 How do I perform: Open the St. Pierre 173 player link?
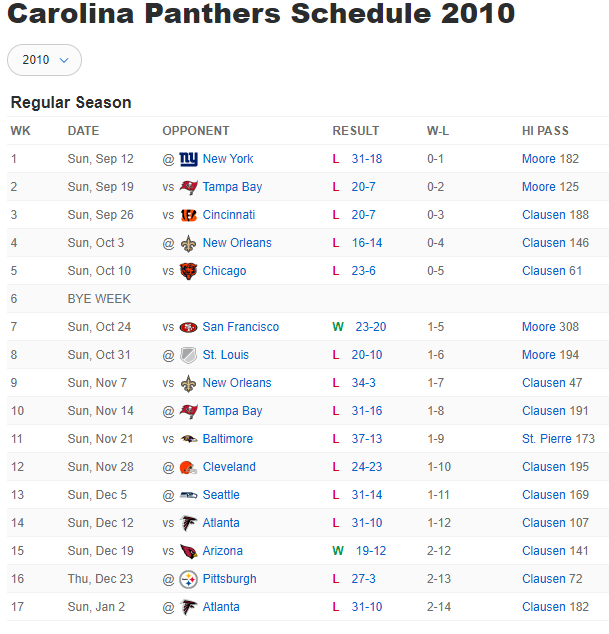tap(558, 439)
